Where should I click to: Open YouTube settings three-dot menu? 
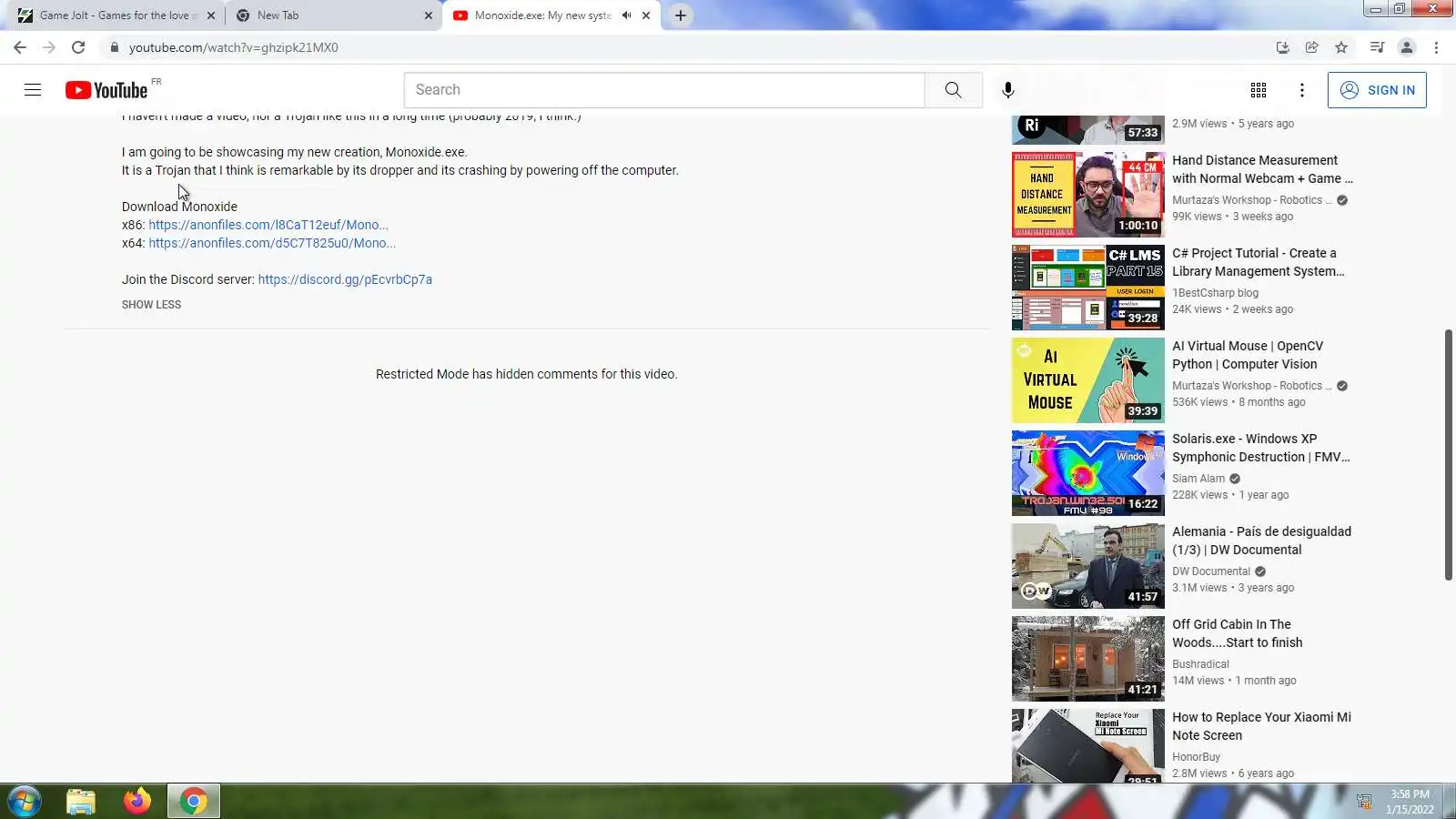coord(1302,89)
